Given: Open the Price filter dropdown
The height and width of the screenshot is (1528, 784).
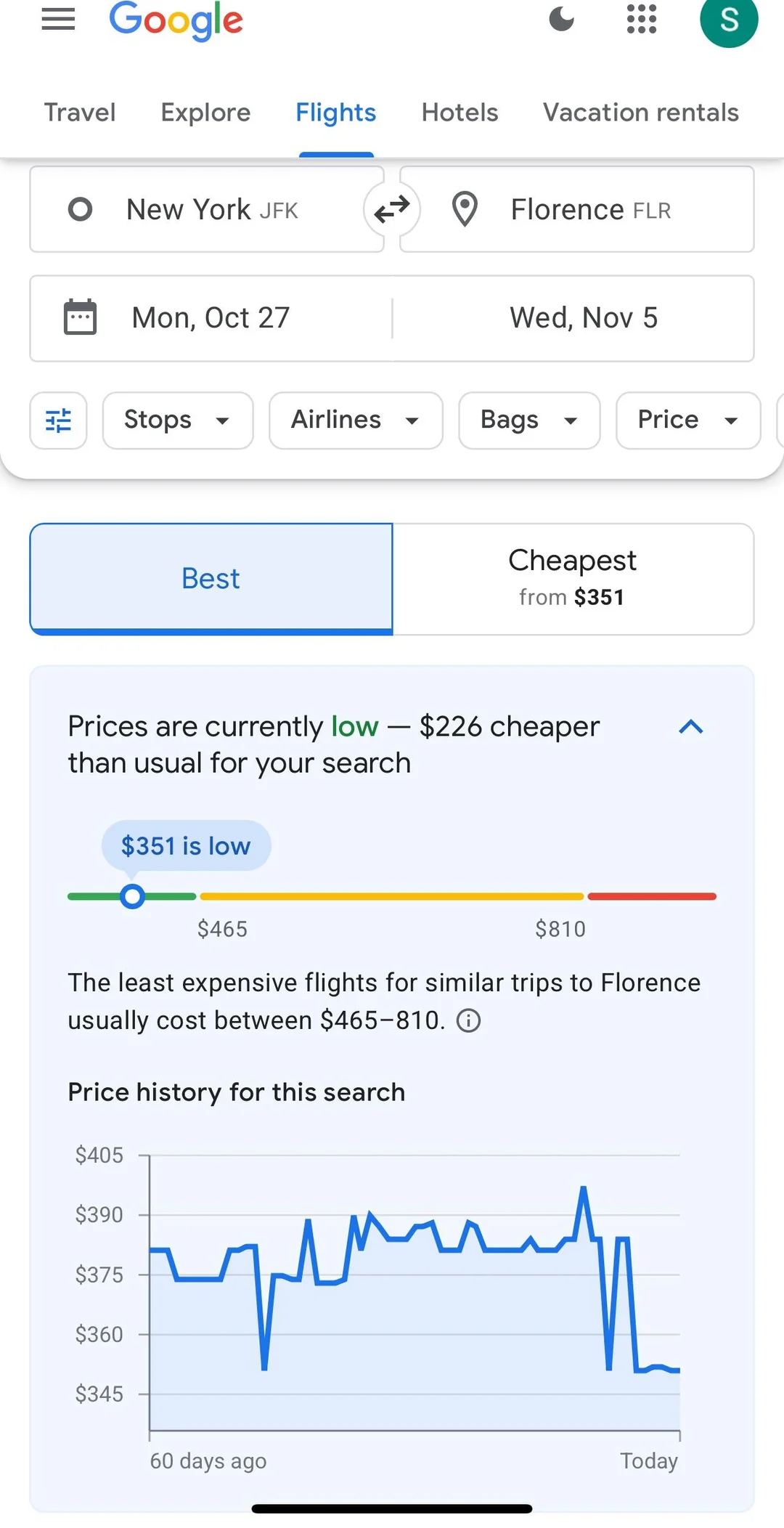Looking at the screenshot, I should [x=687, y=420].
